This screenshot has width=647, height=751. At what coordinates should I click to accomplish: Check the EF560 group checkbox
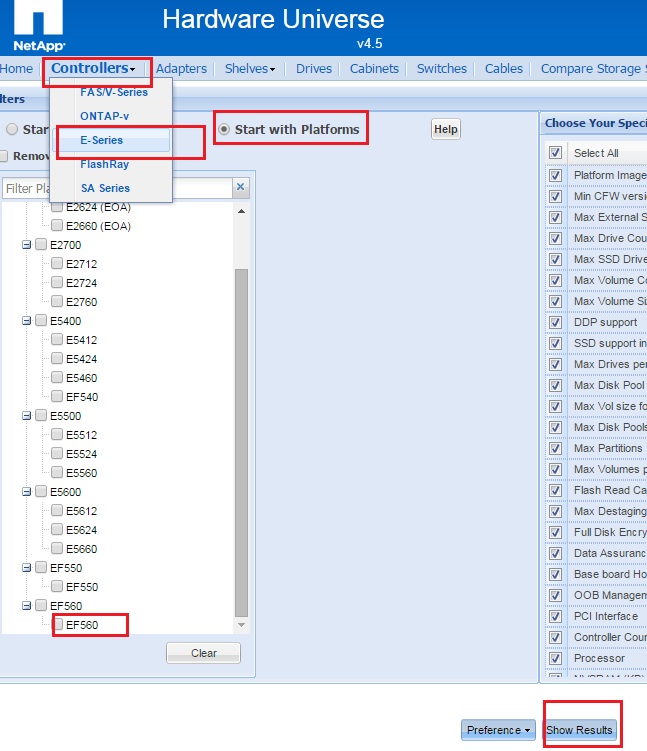tap(41, 605)
